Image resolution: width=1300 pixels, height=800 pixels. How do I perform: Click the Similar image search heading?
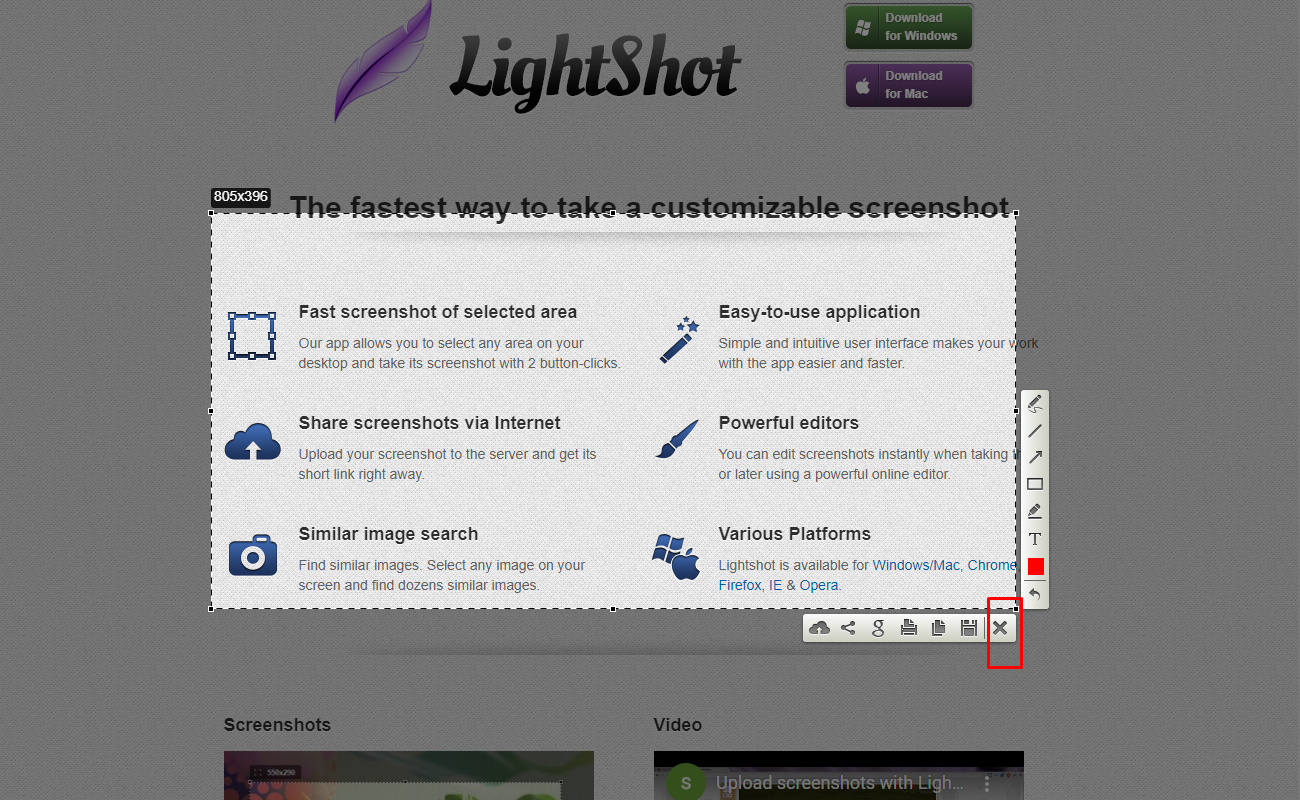[389, 534]
